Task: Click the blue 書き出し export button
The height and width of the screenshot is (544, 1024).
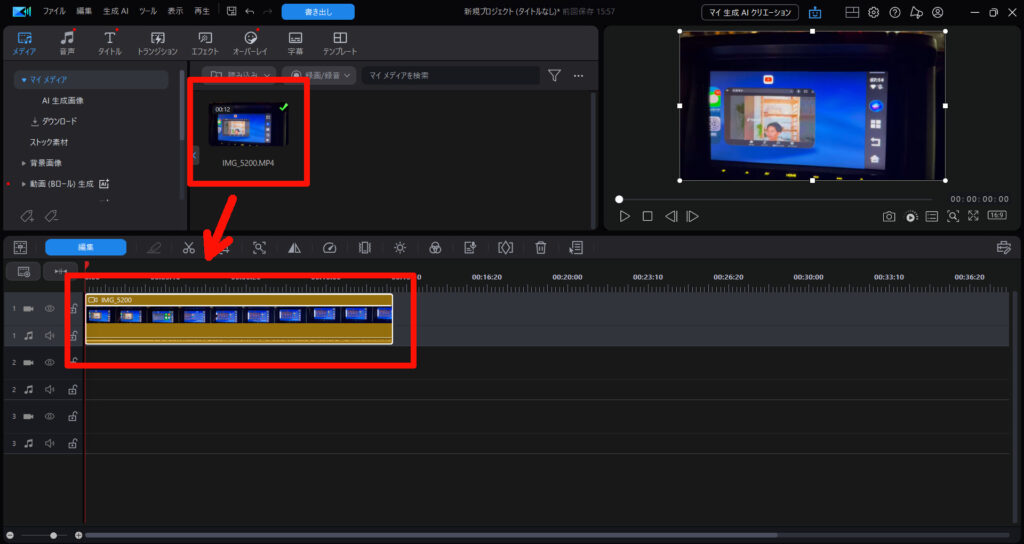Action: pyautogui.click(x=317, y=12)
